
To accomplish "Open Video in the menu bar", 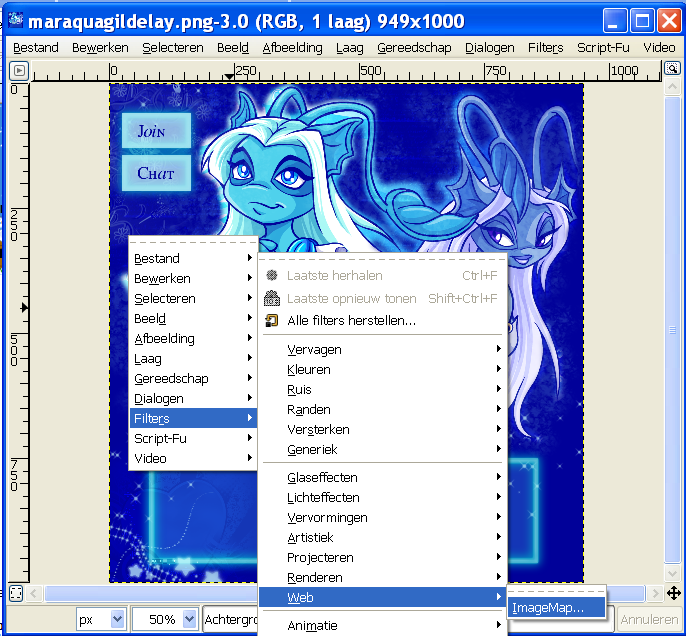I will click(x=659, y=48).
